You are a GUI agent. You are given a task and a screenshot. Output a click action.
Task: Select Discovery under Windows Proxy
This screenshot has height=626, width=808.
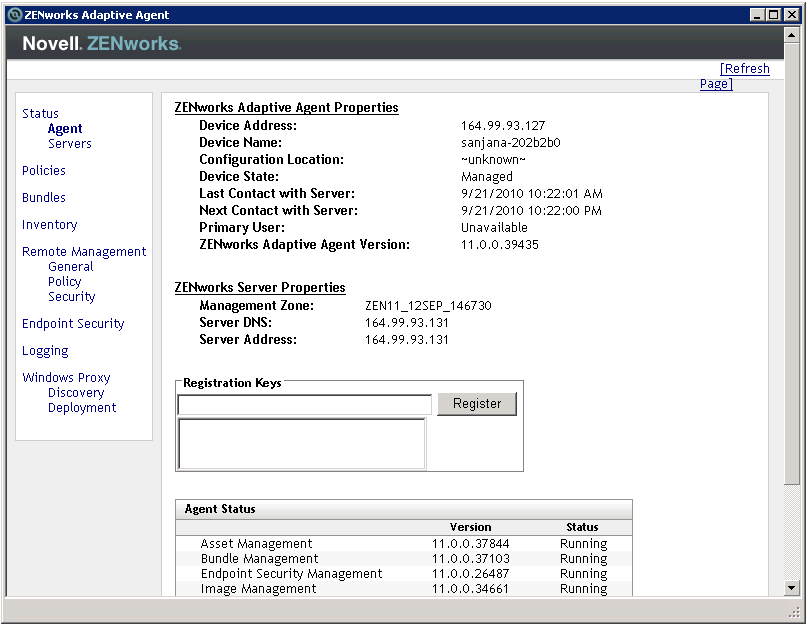tap(76, 393)
